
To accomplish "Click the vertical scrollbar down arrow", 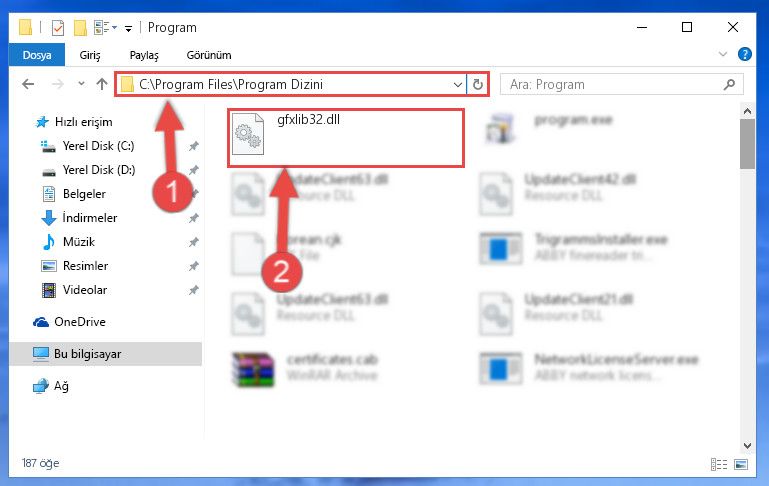I will (747, 446).
